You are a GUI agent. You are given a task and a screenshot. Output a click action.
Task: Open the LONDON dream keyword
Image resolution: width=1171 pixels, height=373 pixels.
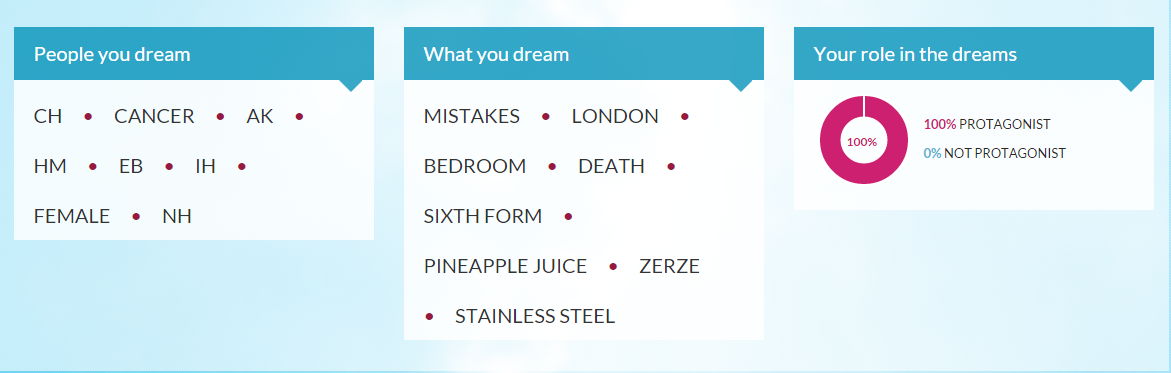615,117
